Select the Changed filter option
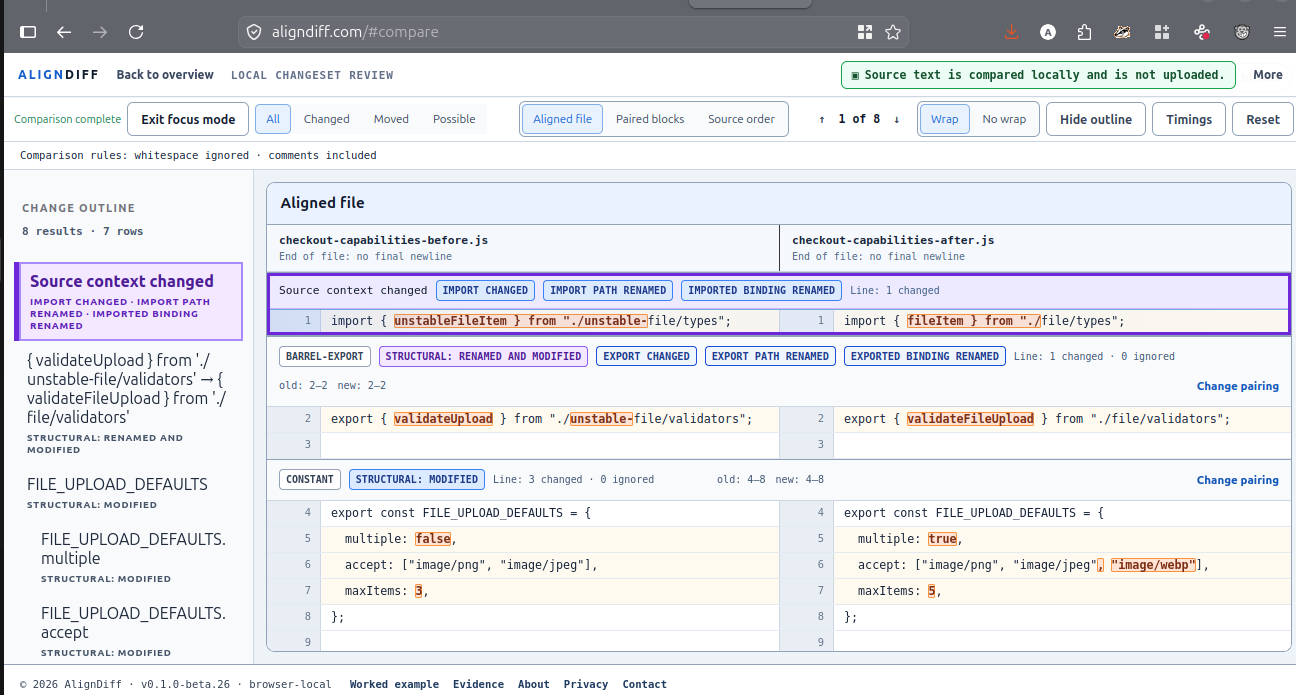 (327, 119)
